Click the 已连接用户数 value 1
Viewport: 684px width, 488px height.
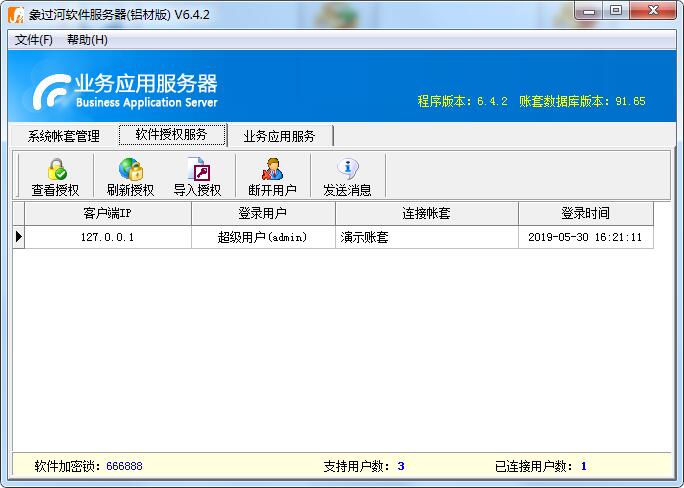tap(584, 466)
